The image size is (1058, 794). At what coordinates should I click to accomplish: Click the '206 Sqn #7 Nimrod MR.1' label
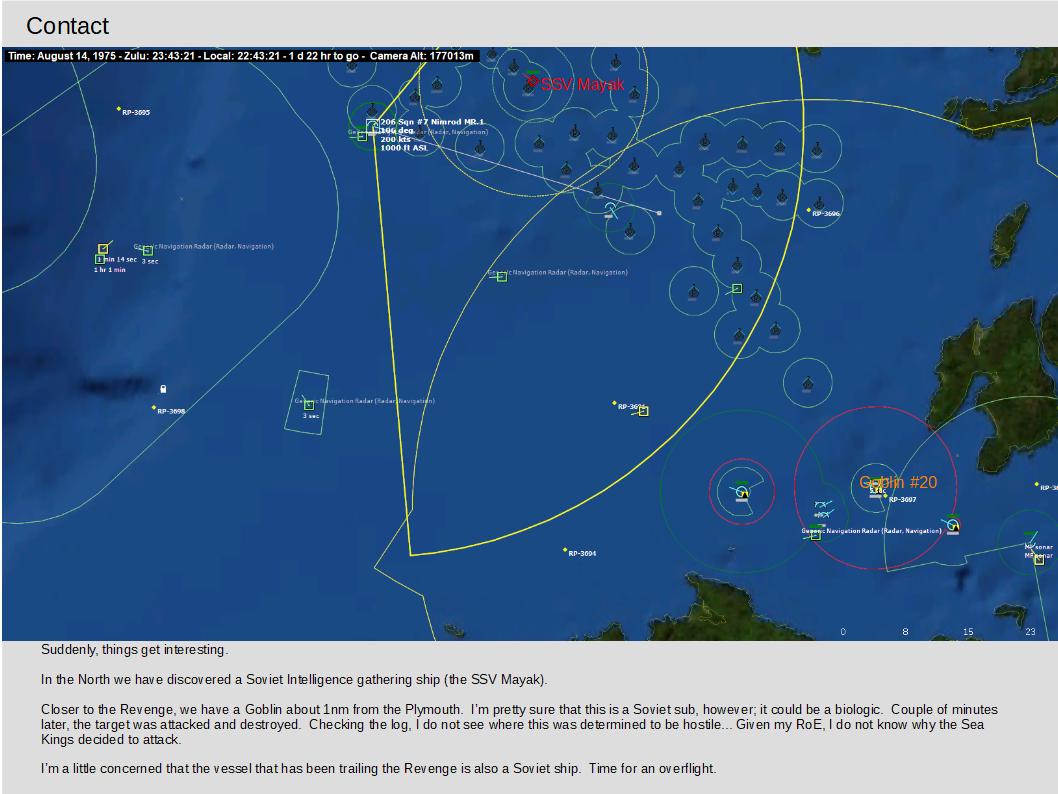tap(432, 122)
